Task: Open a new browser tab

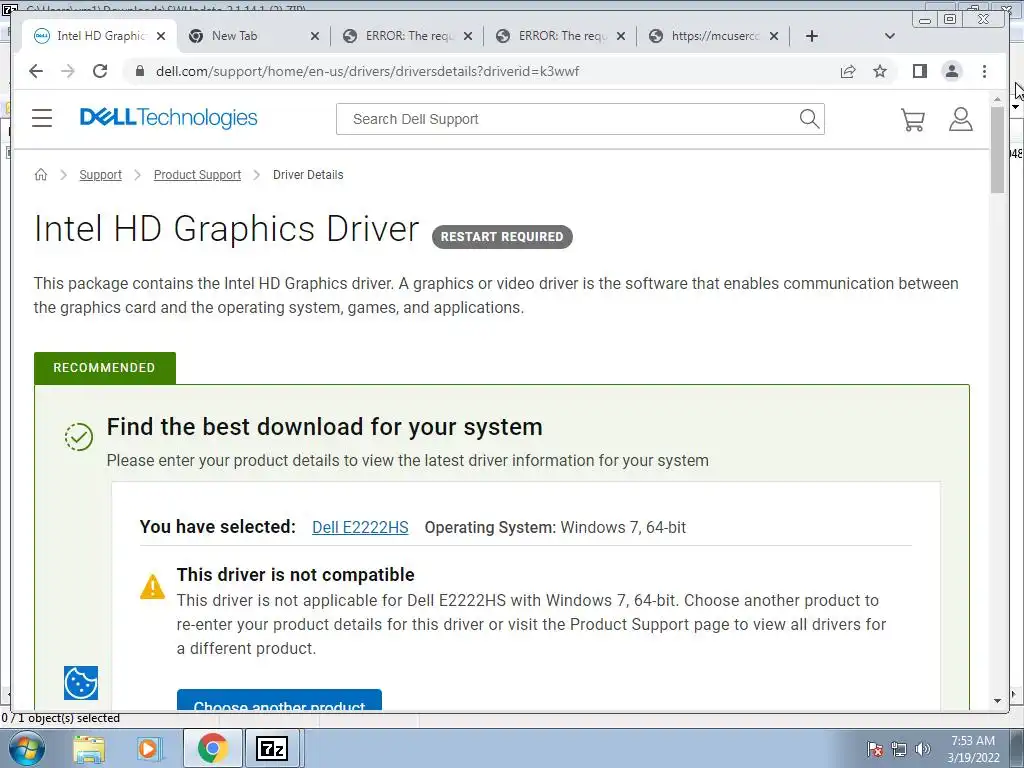Action: point(812,36)
